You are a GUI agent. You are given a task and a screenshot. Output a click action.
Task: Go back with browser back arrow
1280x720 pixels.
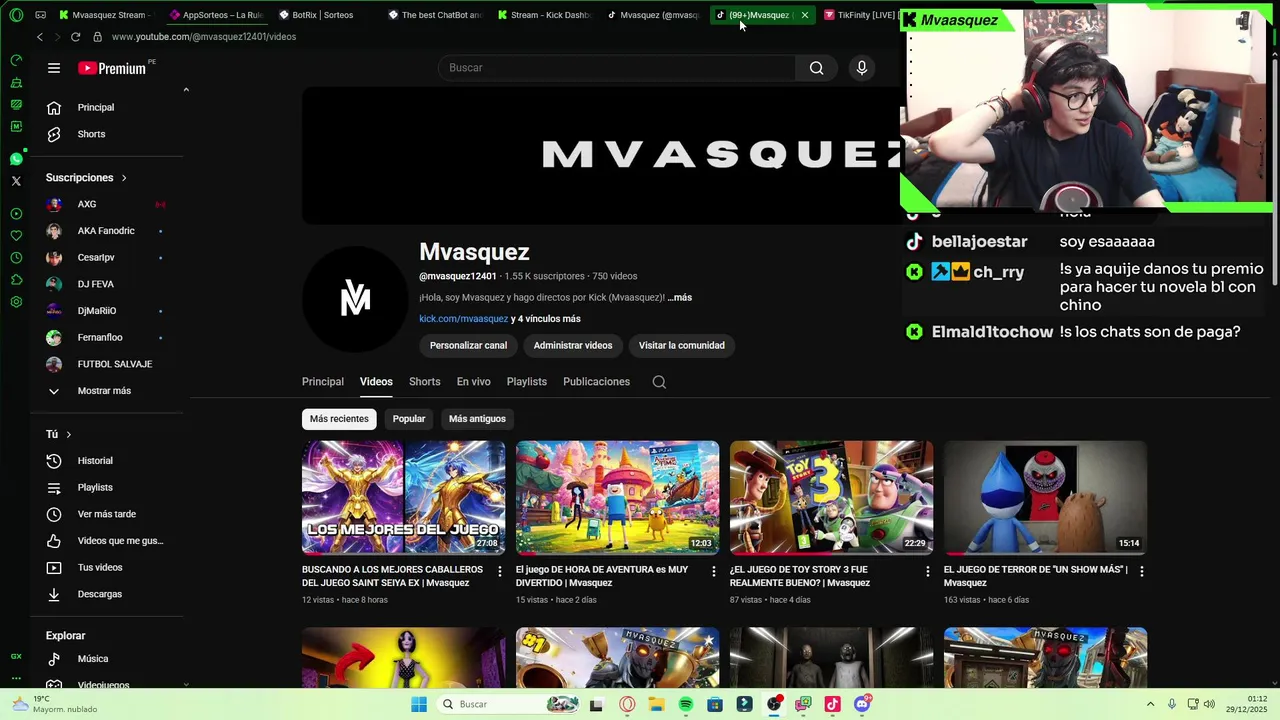[39, 37]
